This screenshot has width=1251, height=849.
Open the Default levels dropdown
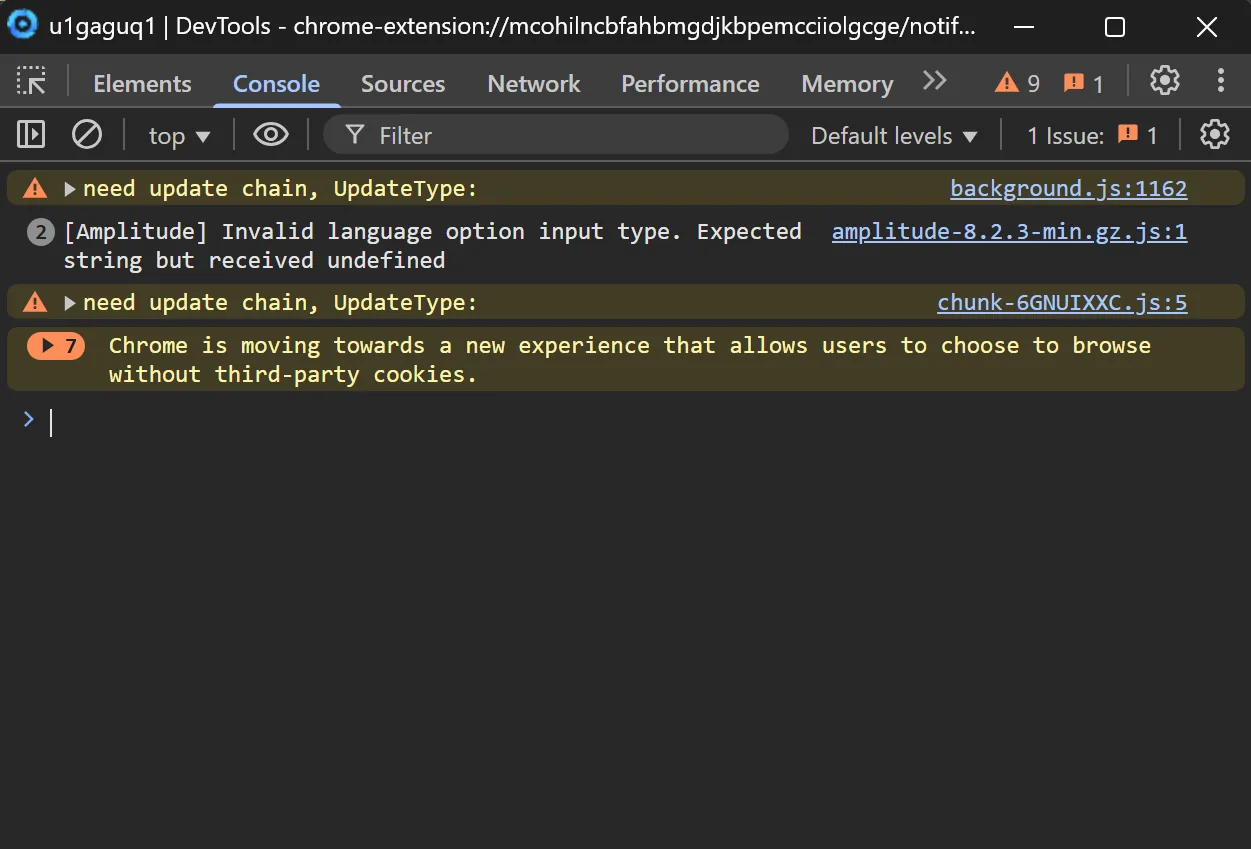(892, 135)
